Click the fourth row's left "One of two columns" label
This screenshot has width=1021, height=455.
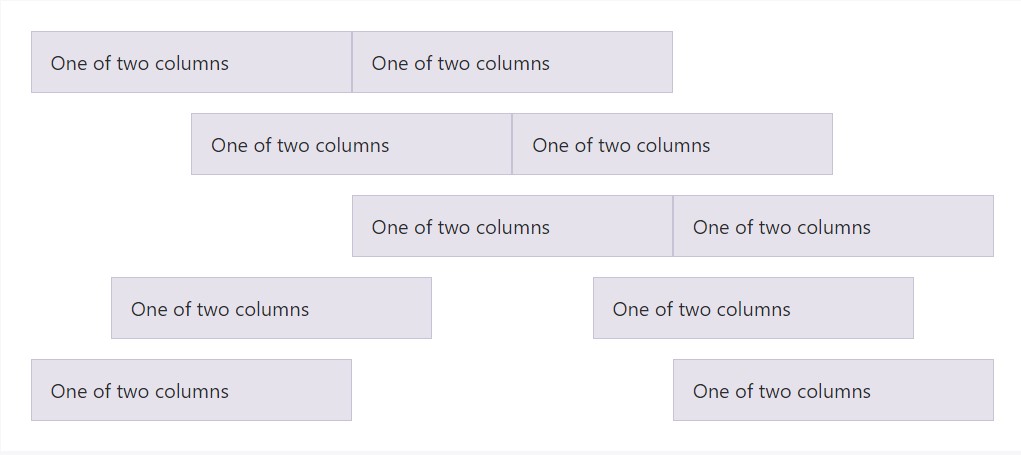click(x=220, y=309)
